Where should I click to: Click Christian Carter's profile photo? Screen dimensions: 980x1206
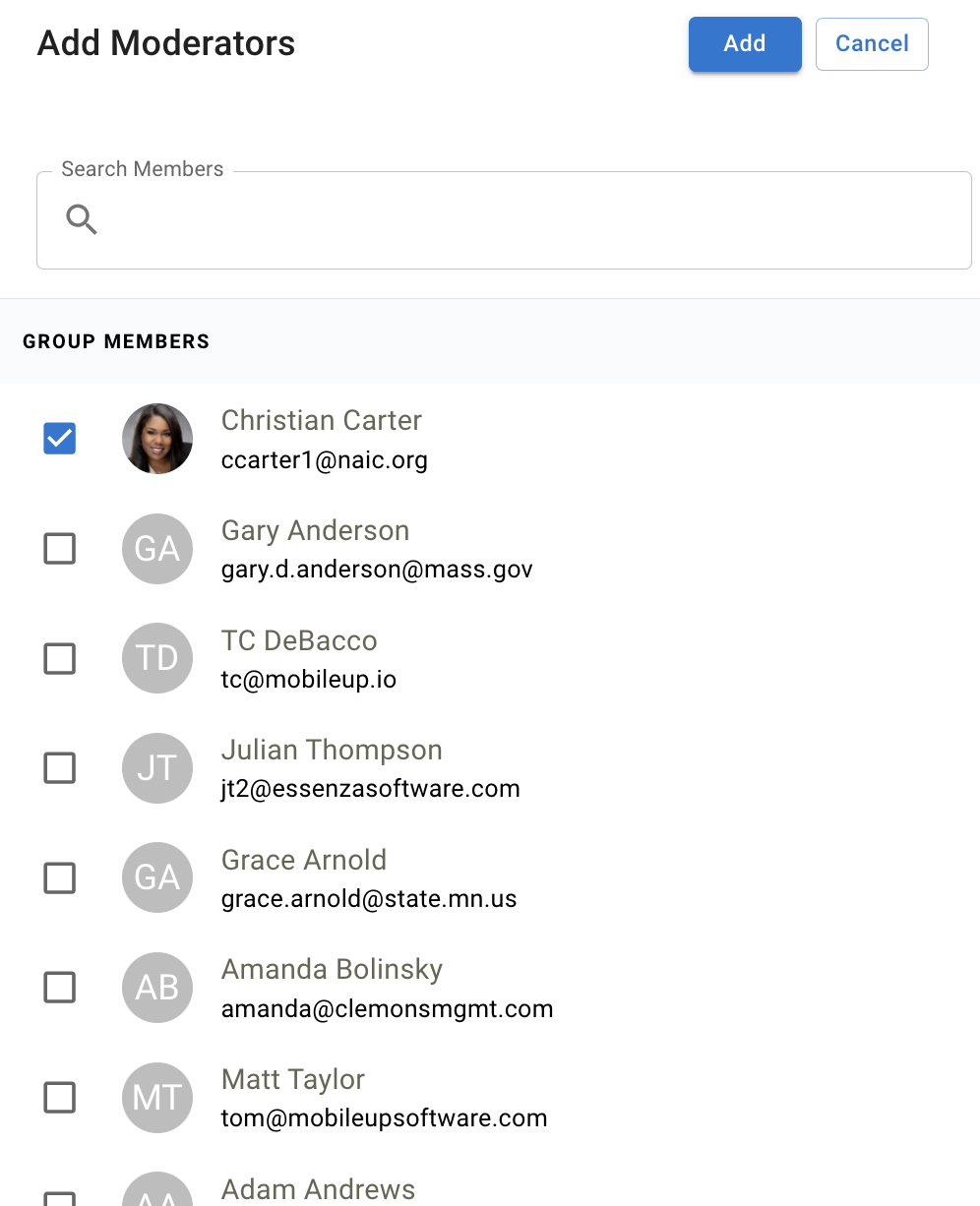157,439
